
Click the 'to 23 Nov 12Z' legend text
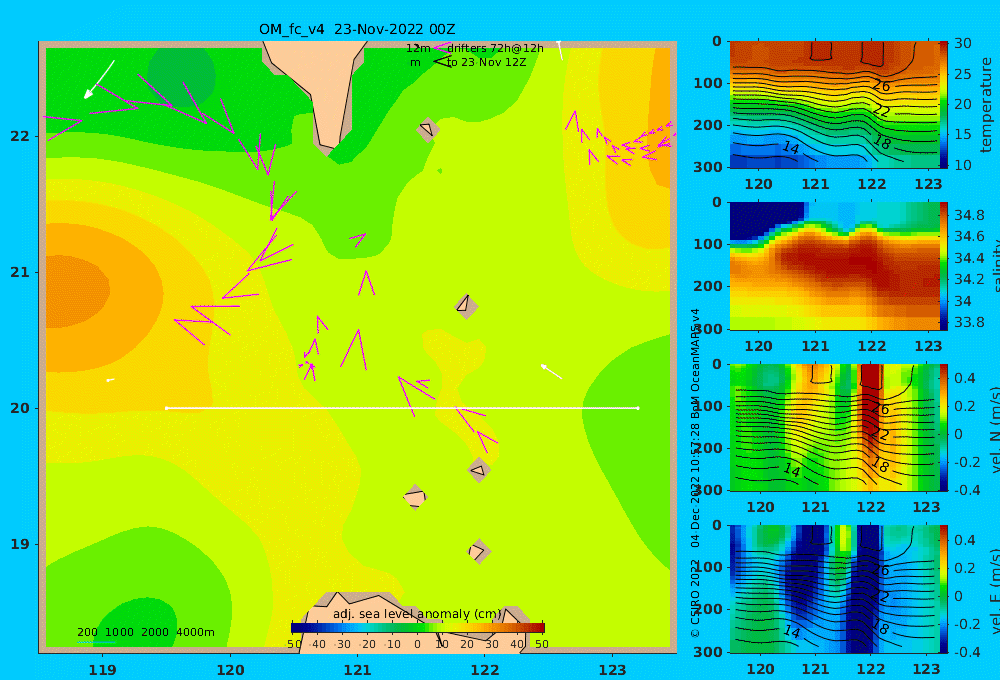(x=487, y=63)
